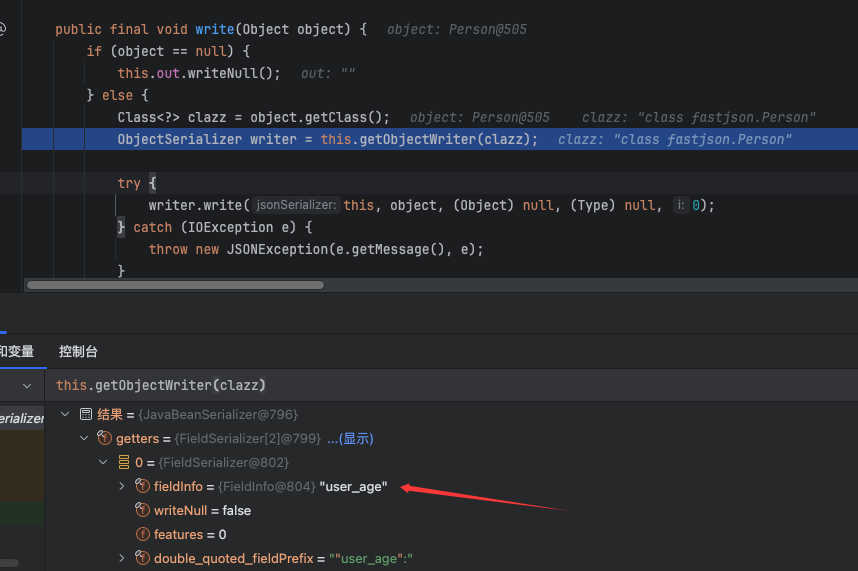Click the editor horizontal scrollbar thumb

[175, 285]
